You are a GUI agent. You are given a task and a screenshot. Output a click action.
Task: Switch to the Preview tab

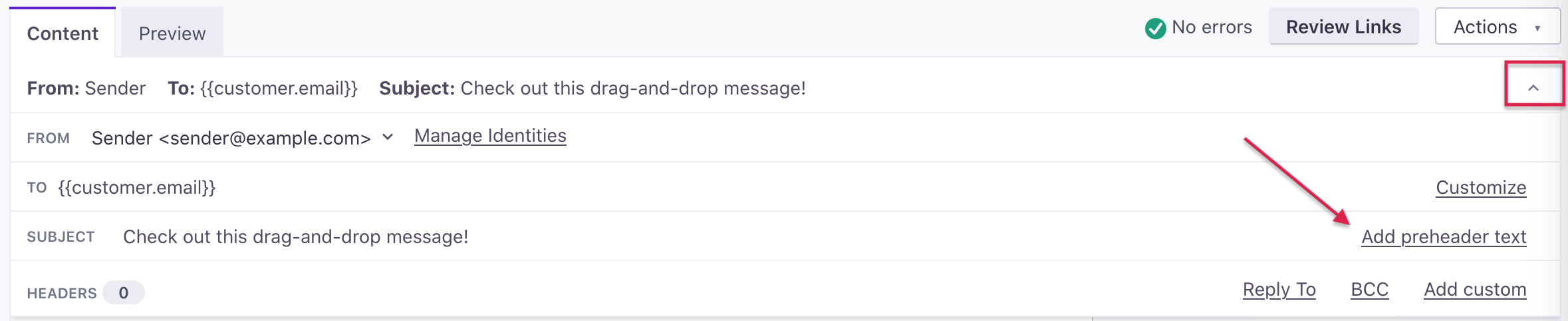click(172, 33)
